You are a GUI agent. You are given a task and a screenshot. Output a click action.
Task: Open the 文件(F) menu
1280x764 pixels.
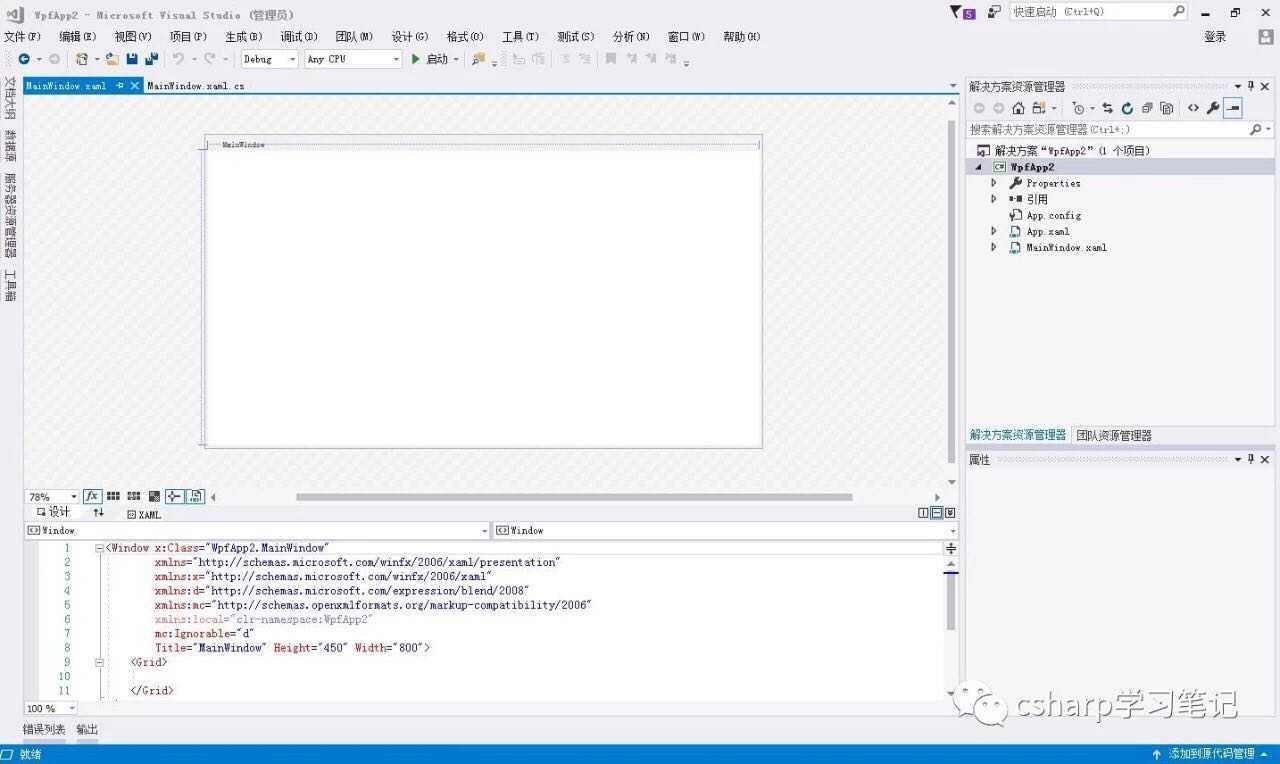22,36
